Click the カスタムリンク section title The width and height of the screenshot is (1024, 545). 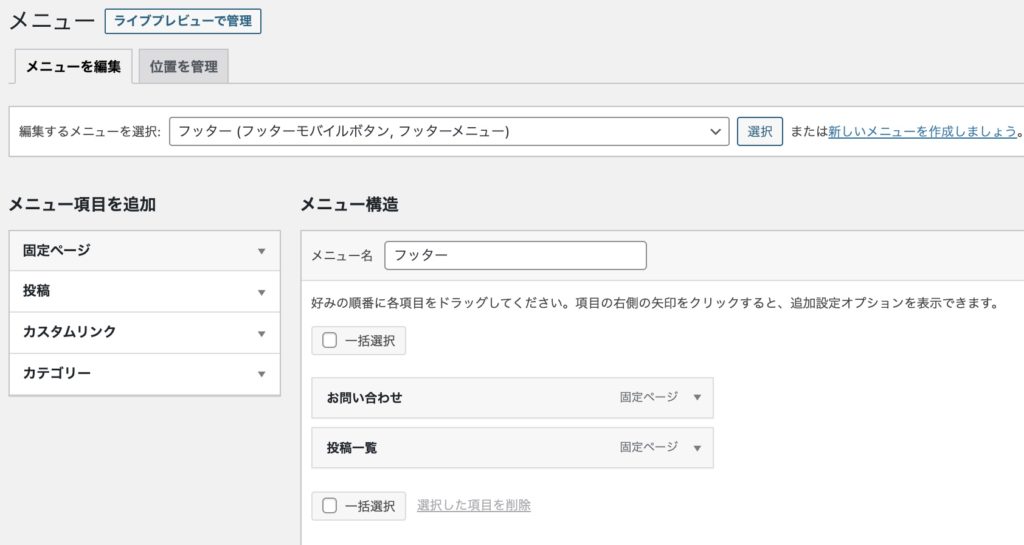click(x=69, y=332)
